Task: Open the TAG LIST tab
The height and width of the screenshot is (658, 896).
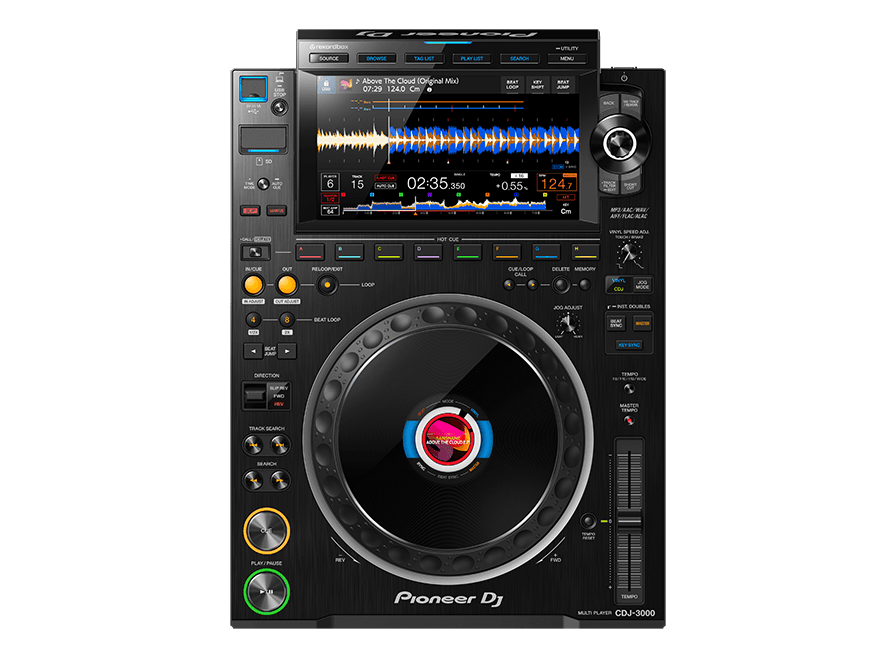Action: coord(424,58)
